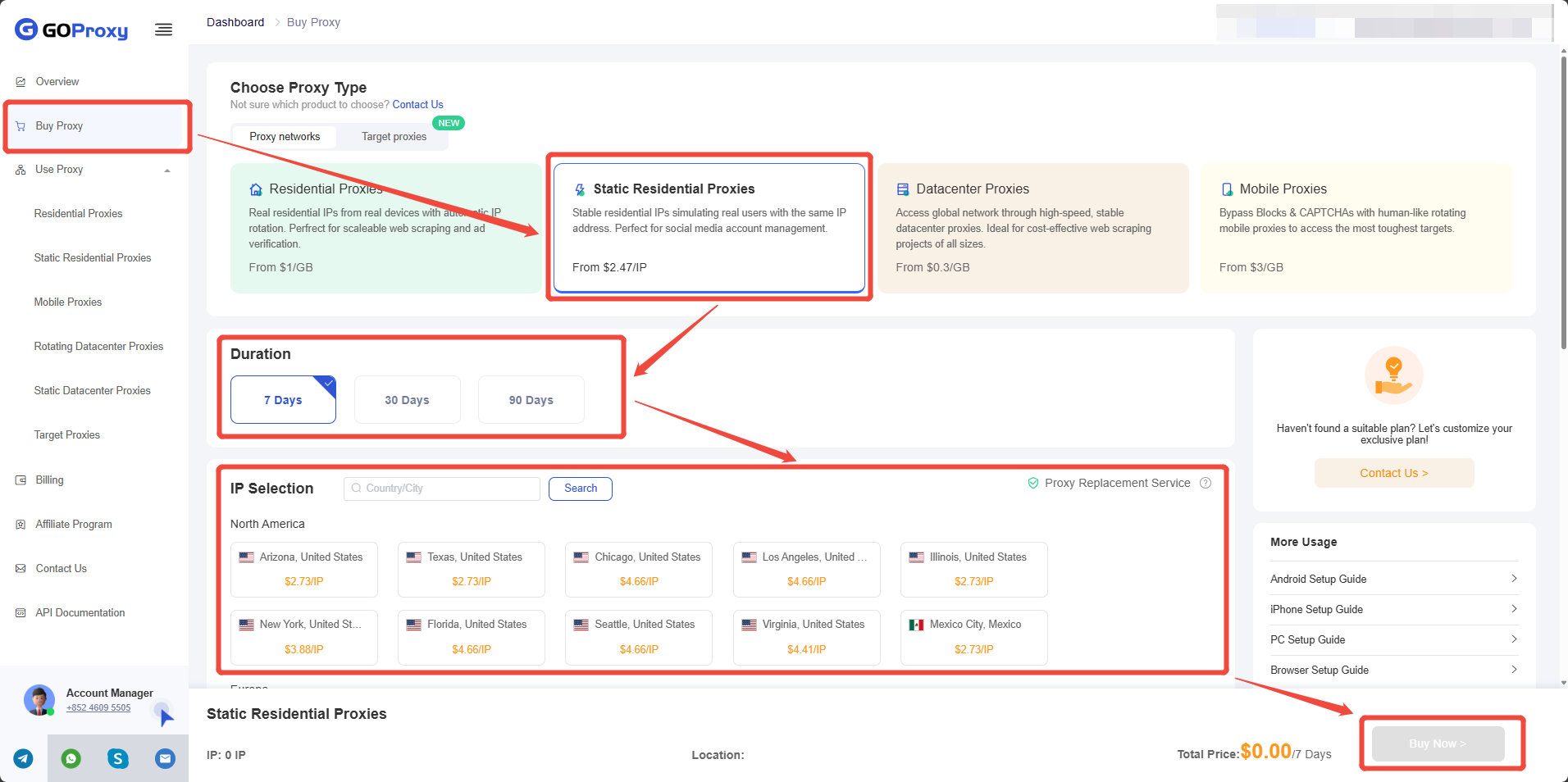Choose Florida, United States IP location
Viewport: 1568px width, 782px height.
tap(471, 637)
